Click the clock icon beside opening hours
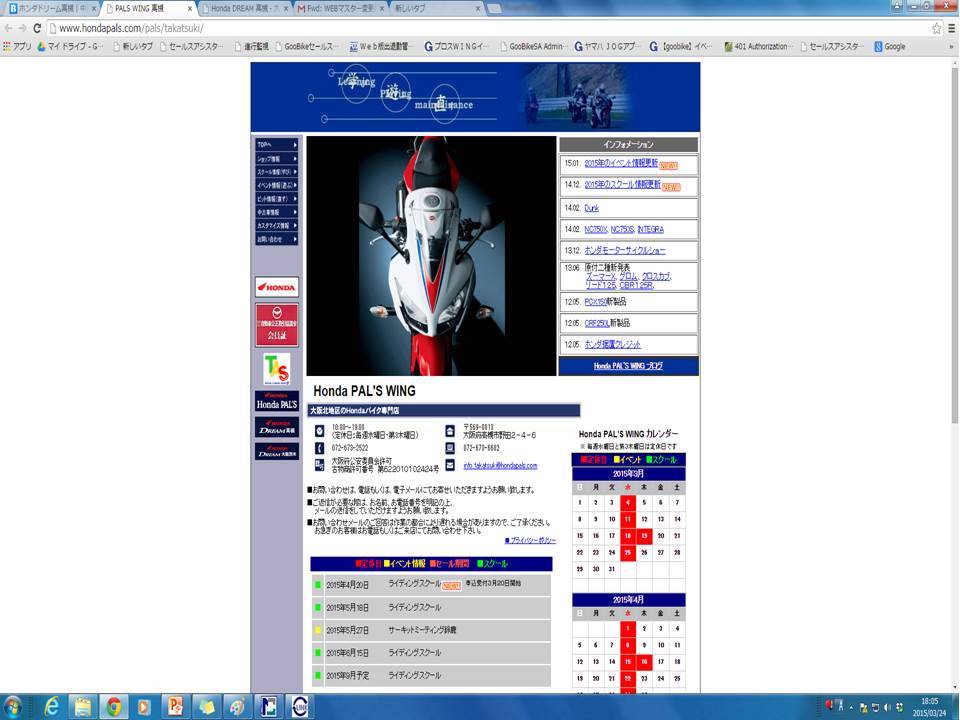This screenshot has width=960, height=720. 319,431
